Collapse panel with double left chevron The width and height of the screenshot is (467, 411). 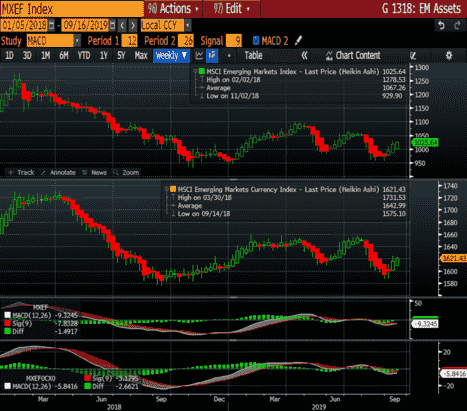point(304,55)
